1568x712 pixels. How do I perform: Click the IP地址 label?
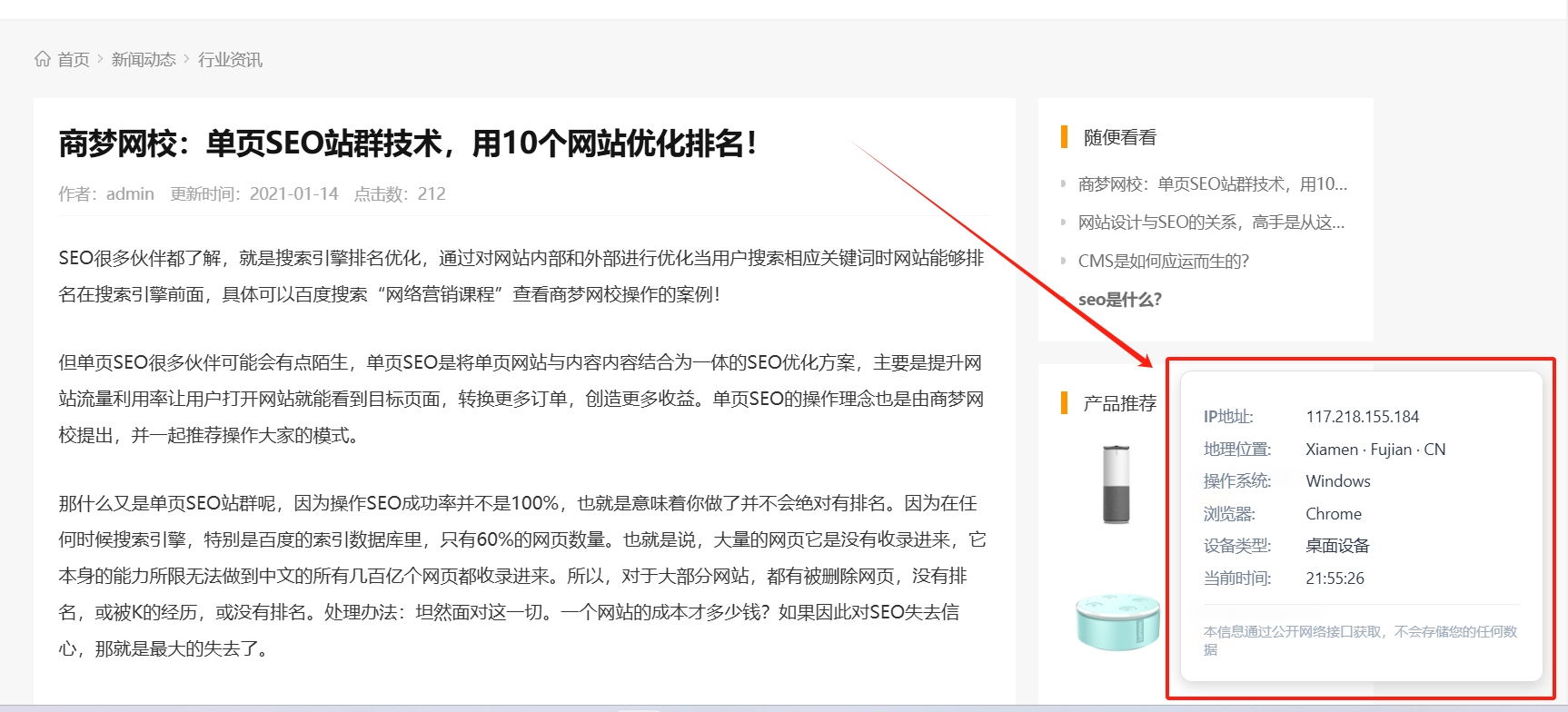[1228, 417]
